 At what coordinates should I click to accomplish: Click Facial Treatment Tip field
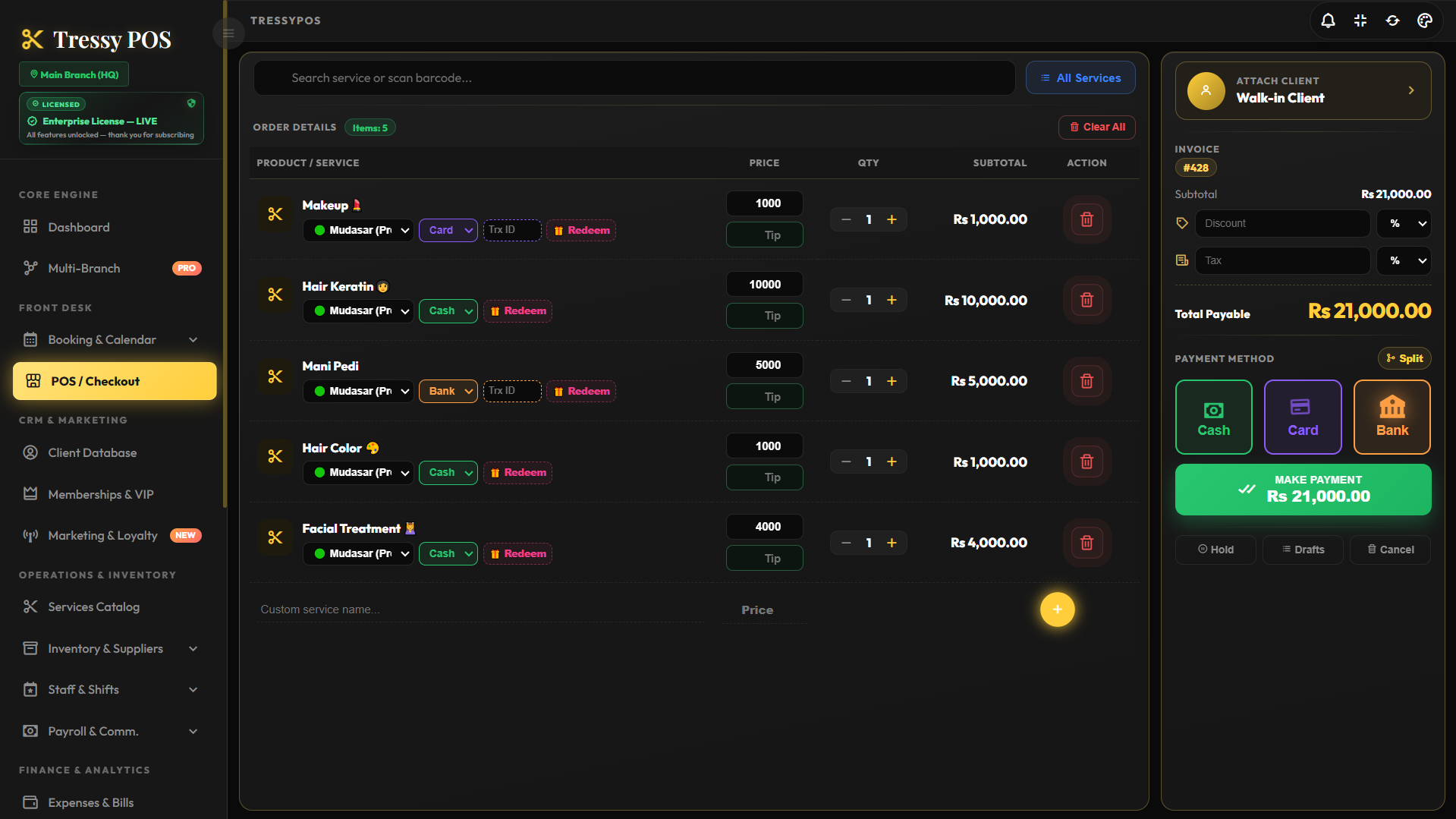point(764,558)
